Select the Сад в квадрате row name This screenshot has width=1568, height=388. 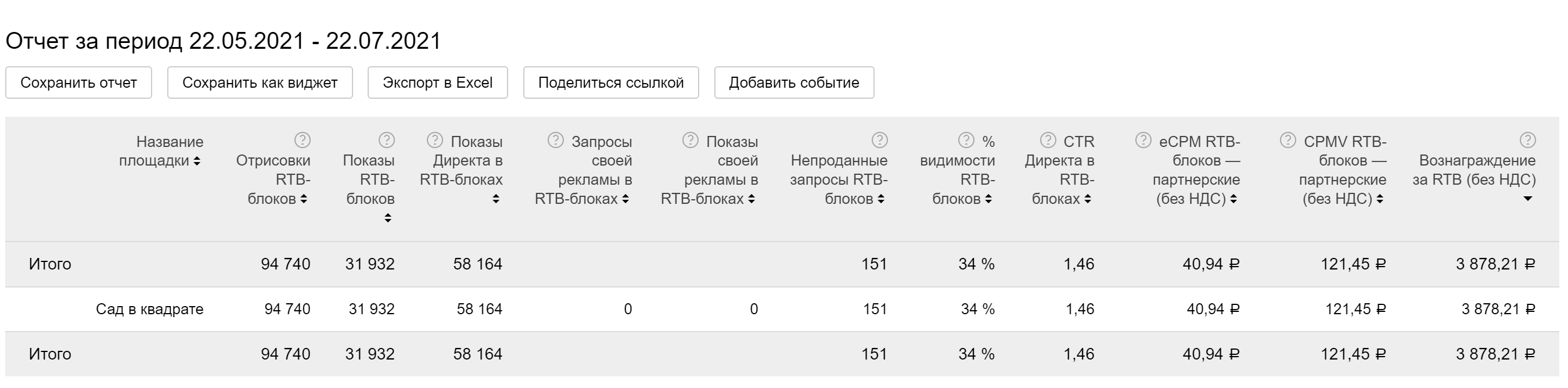tap(149, 310)
